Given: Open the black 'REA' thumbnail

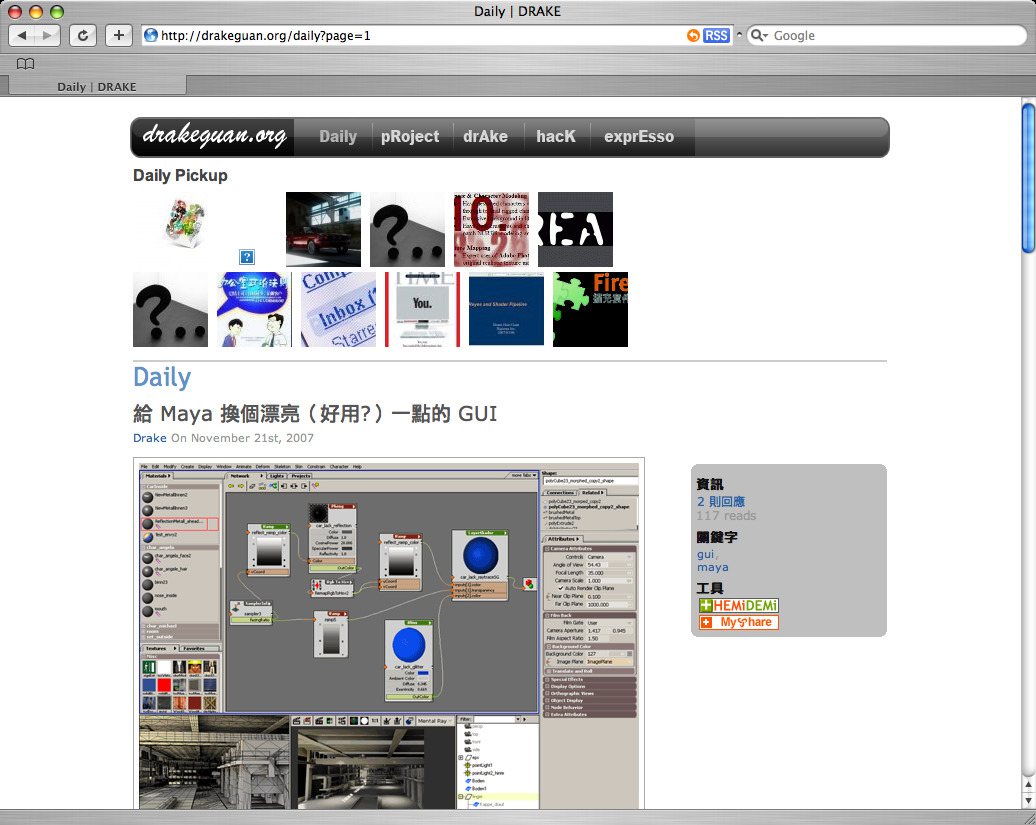Looking at the screenshot, I should pos(575,229).
